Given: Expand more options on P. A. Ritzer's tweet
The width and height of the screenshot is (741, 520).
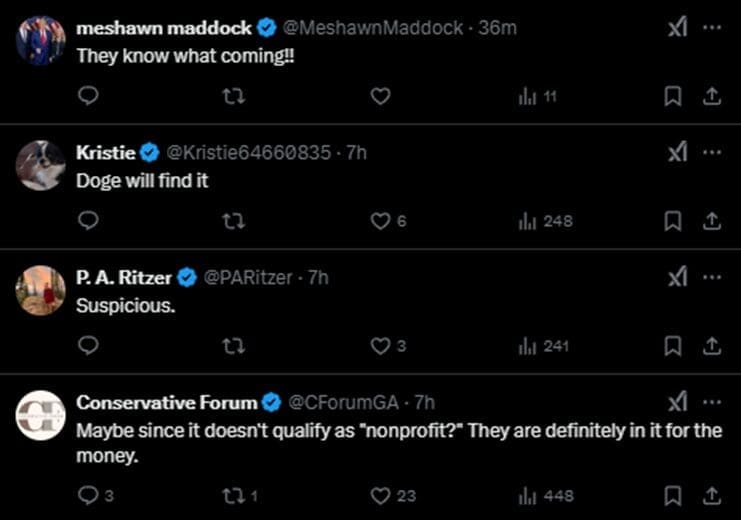Looking at the screenshot, I should pos(711,277).
